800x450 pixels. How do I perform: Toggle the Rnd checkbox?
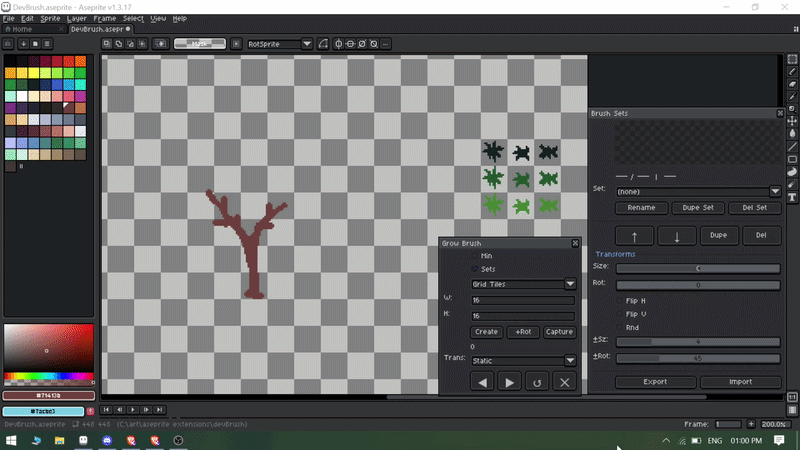coord(620,327)
